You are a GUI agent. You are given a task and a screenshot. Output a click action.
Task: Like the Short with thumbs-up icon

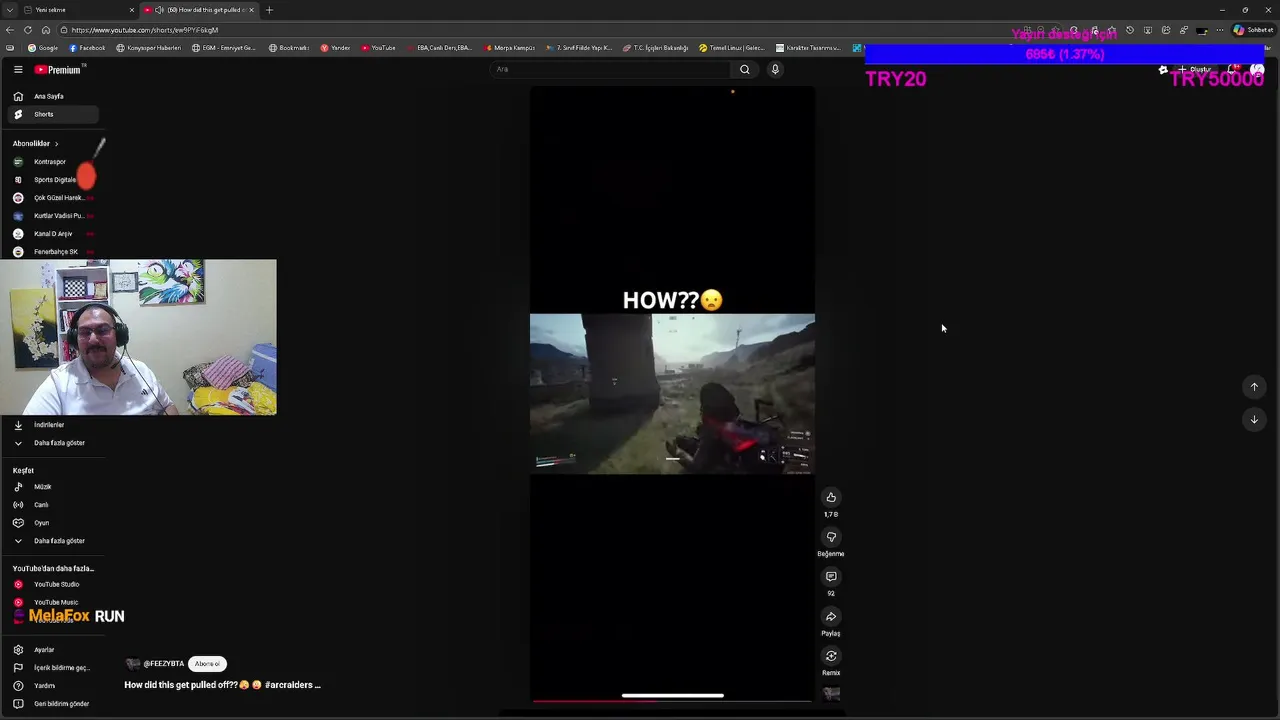tap(831, 497)
